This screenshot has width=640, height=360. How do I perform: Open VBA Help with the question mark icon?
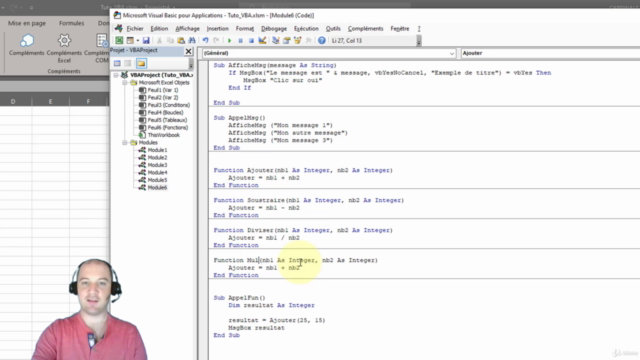pos(322,40)
